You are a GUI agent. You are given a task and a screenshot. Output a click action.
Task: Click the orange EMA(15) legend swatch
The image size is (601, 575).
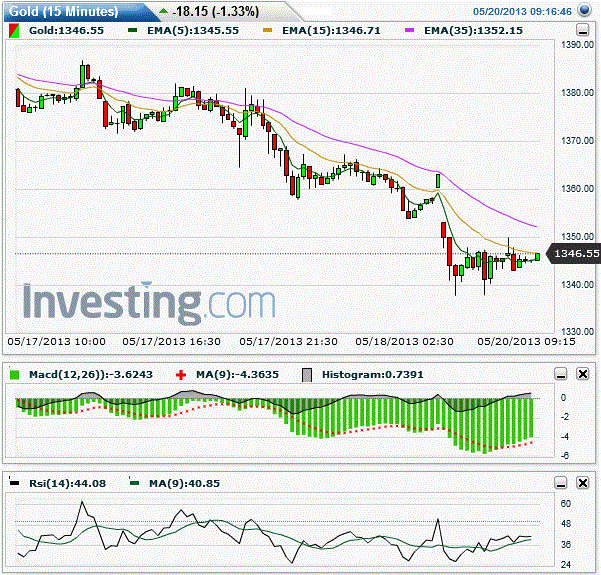[268, 30]
